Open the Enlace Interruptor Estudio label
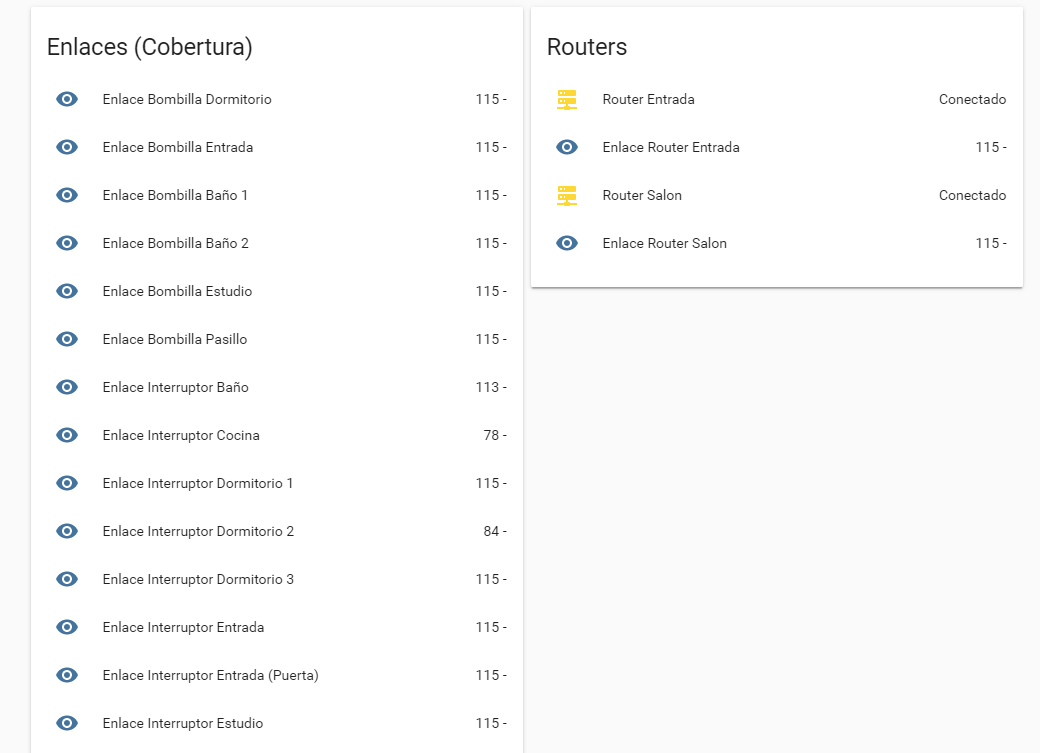 tap(183, 723)
